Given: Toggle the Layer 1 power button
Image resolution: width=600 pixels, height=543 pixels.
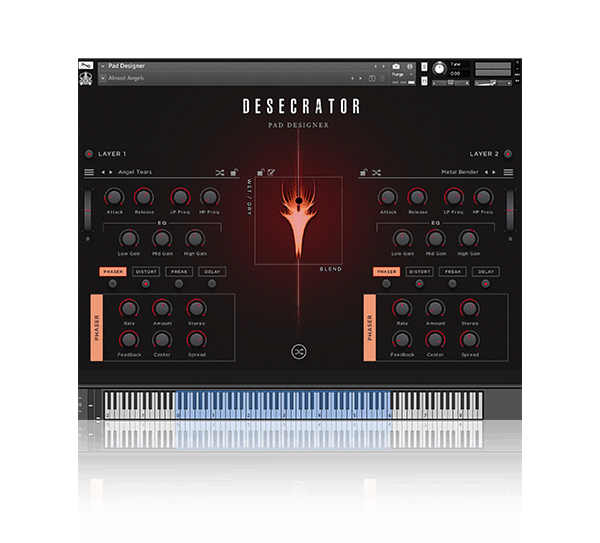Looking at the screenshot, I should tap(89, 154).
